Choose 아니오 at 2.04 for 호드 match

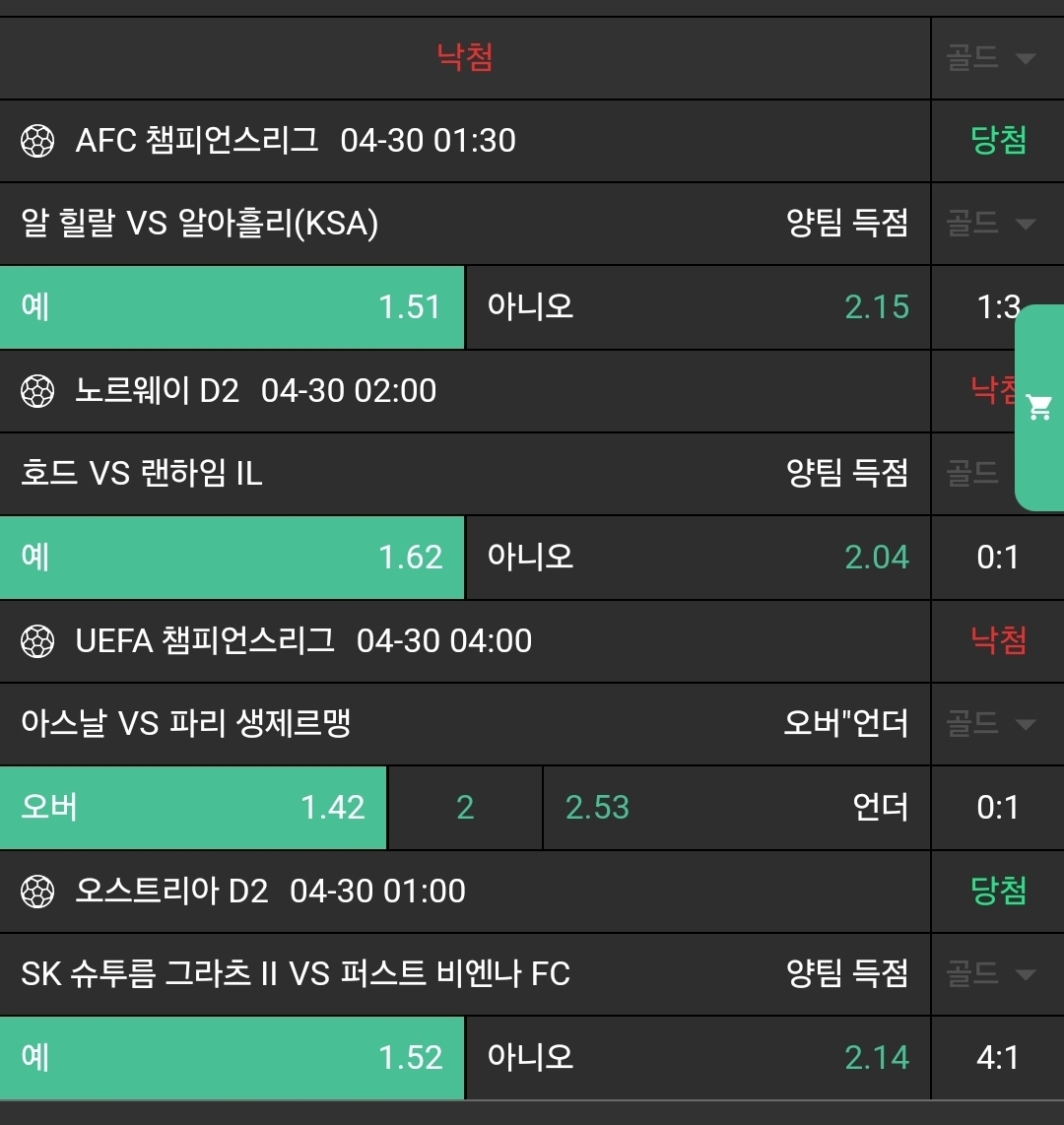(698, 558)
